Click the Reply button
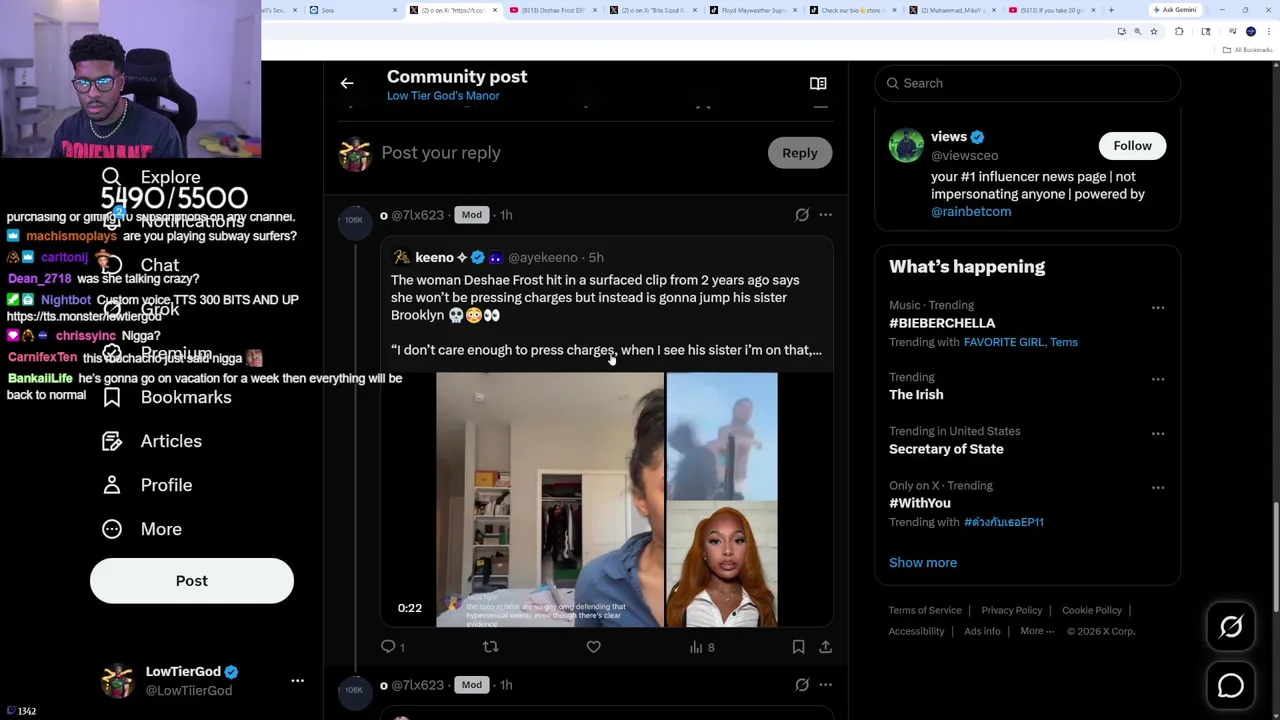Viewport: 1280px width, 720px height. pyautogui.click(x=800, y=153)
